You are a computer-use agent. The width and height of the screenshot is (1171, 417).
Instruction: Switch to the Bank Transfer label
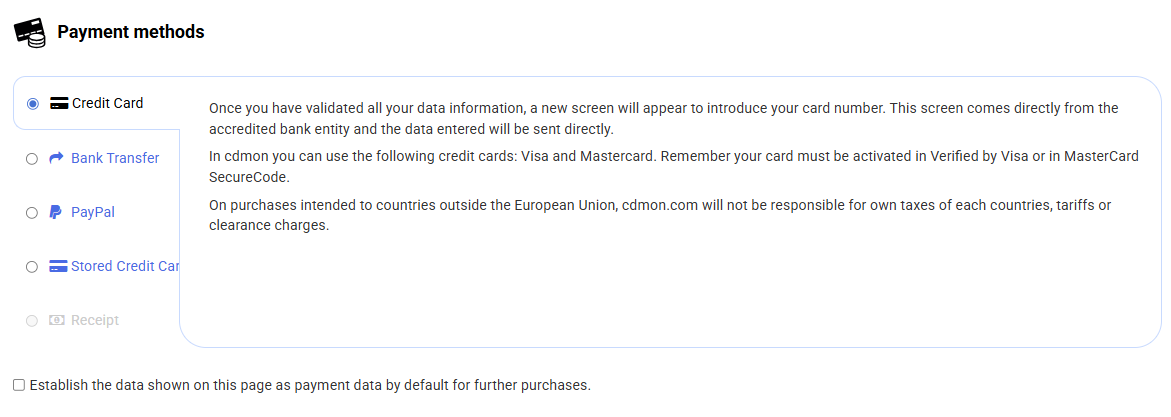pyautogui.click(x=115, y=158)
